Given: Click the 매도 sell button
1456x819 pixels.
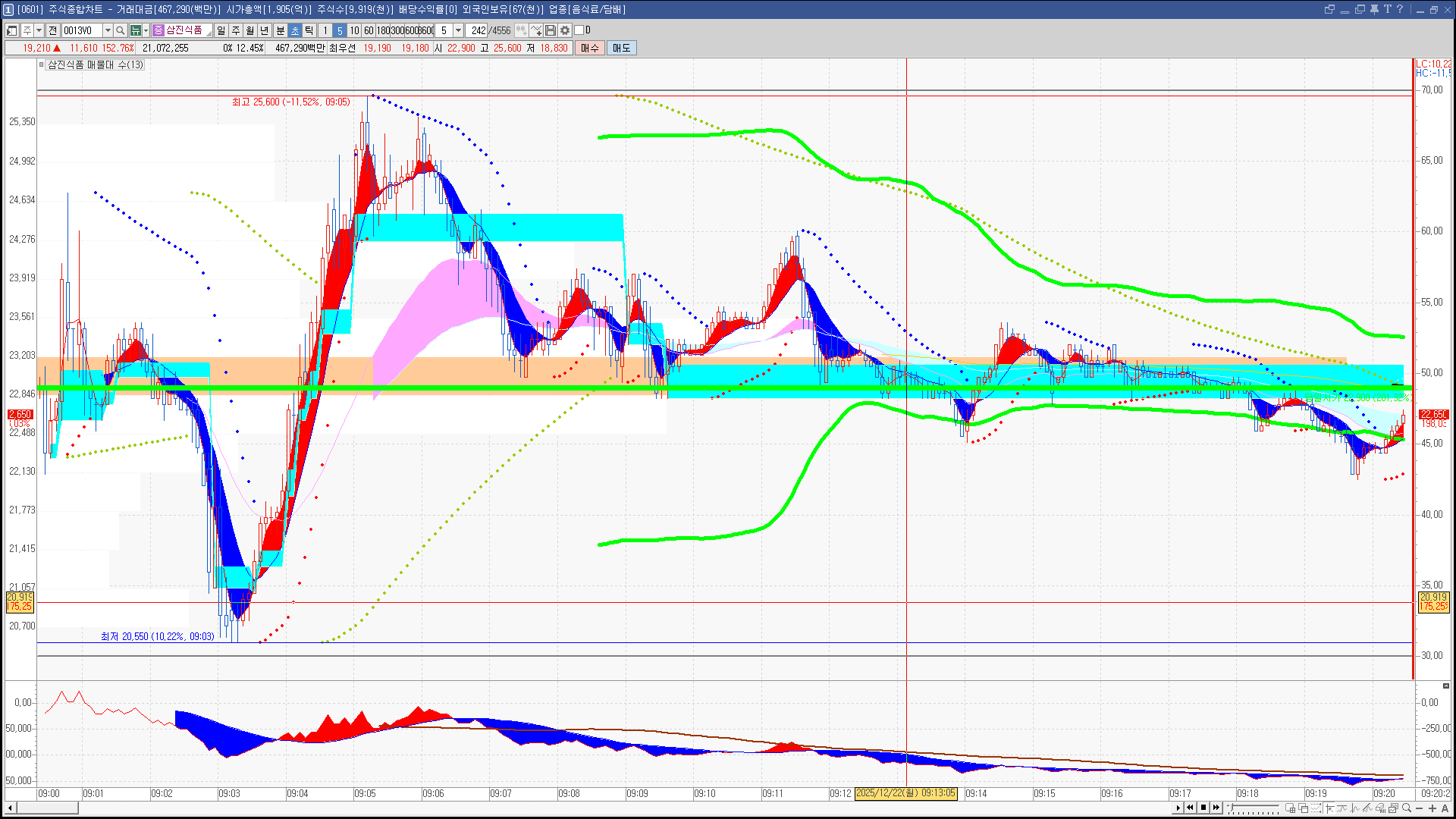Looking at the screenshot, I should tap(621, 48).
